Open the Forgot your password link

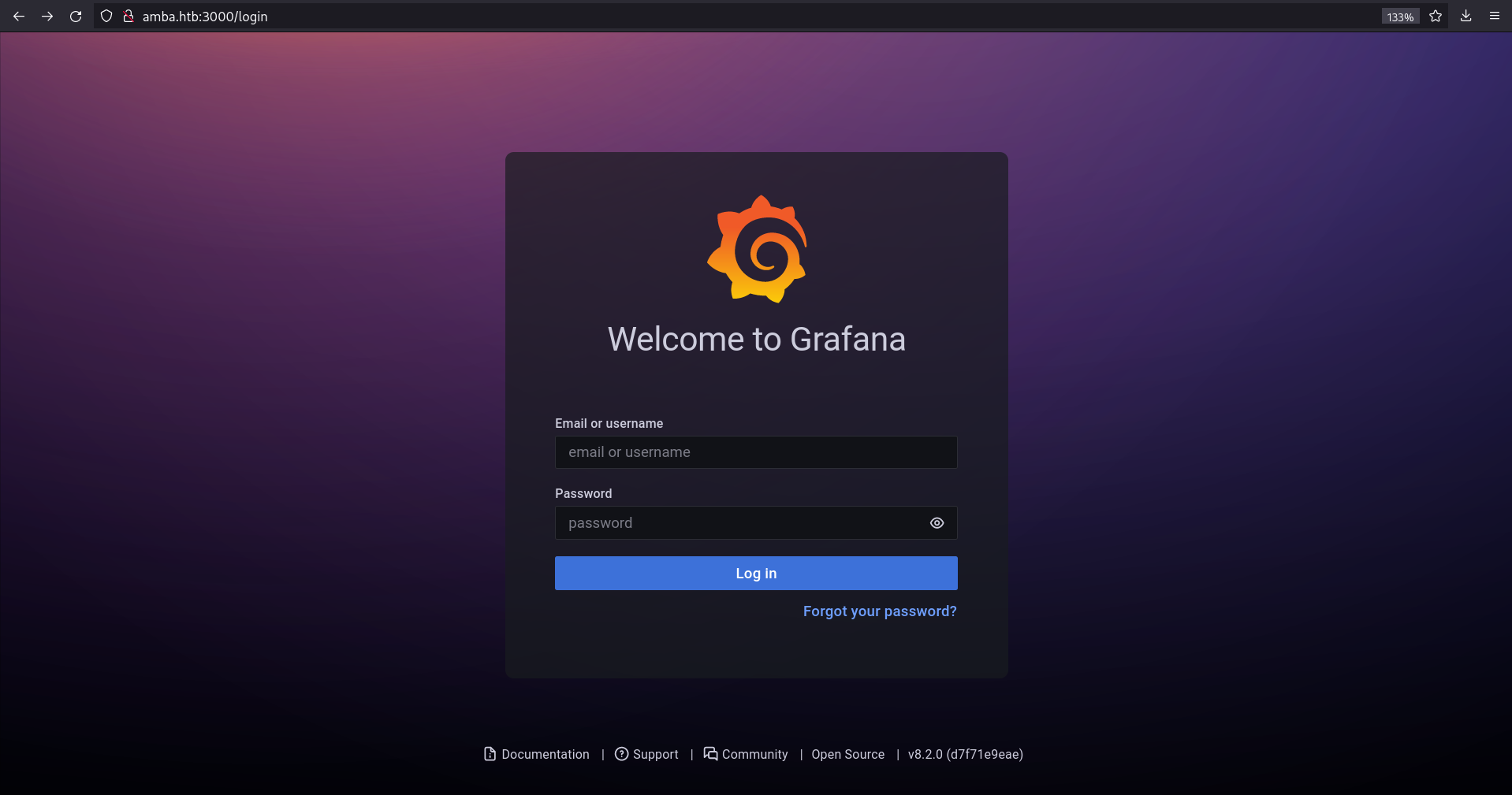coord(880,611)
